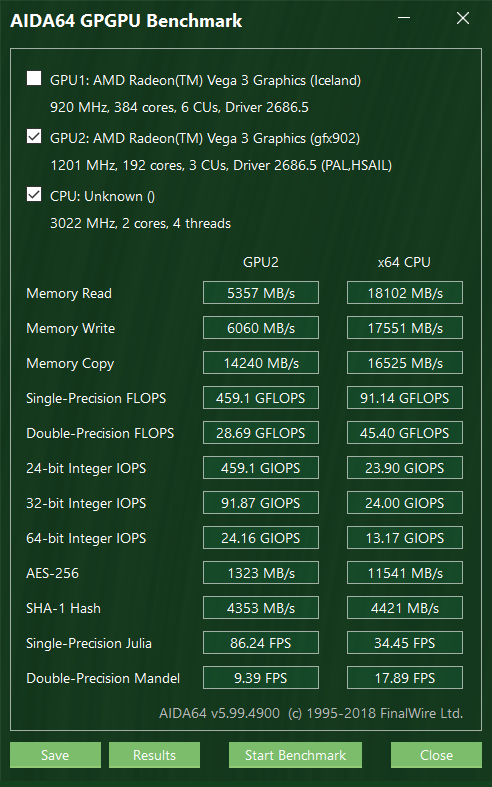The image size is (492, 787).
Task: Click GPU2 SHA-1 4353 MB/s result
Action: pyautogui.click(x=261, y=608)
